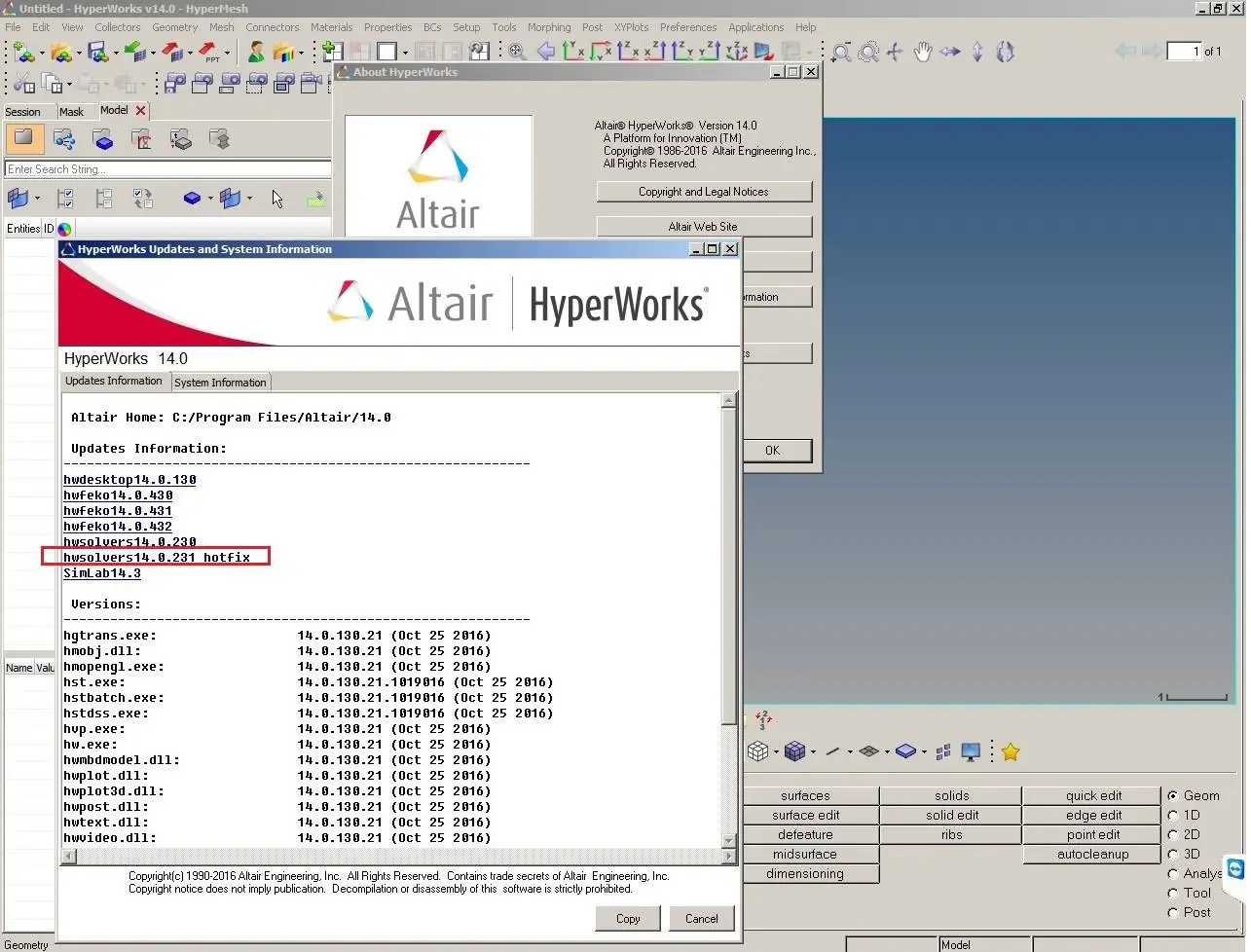
Task: Click the rotate left-right arrows icon
Action: [x=950, y=52]
